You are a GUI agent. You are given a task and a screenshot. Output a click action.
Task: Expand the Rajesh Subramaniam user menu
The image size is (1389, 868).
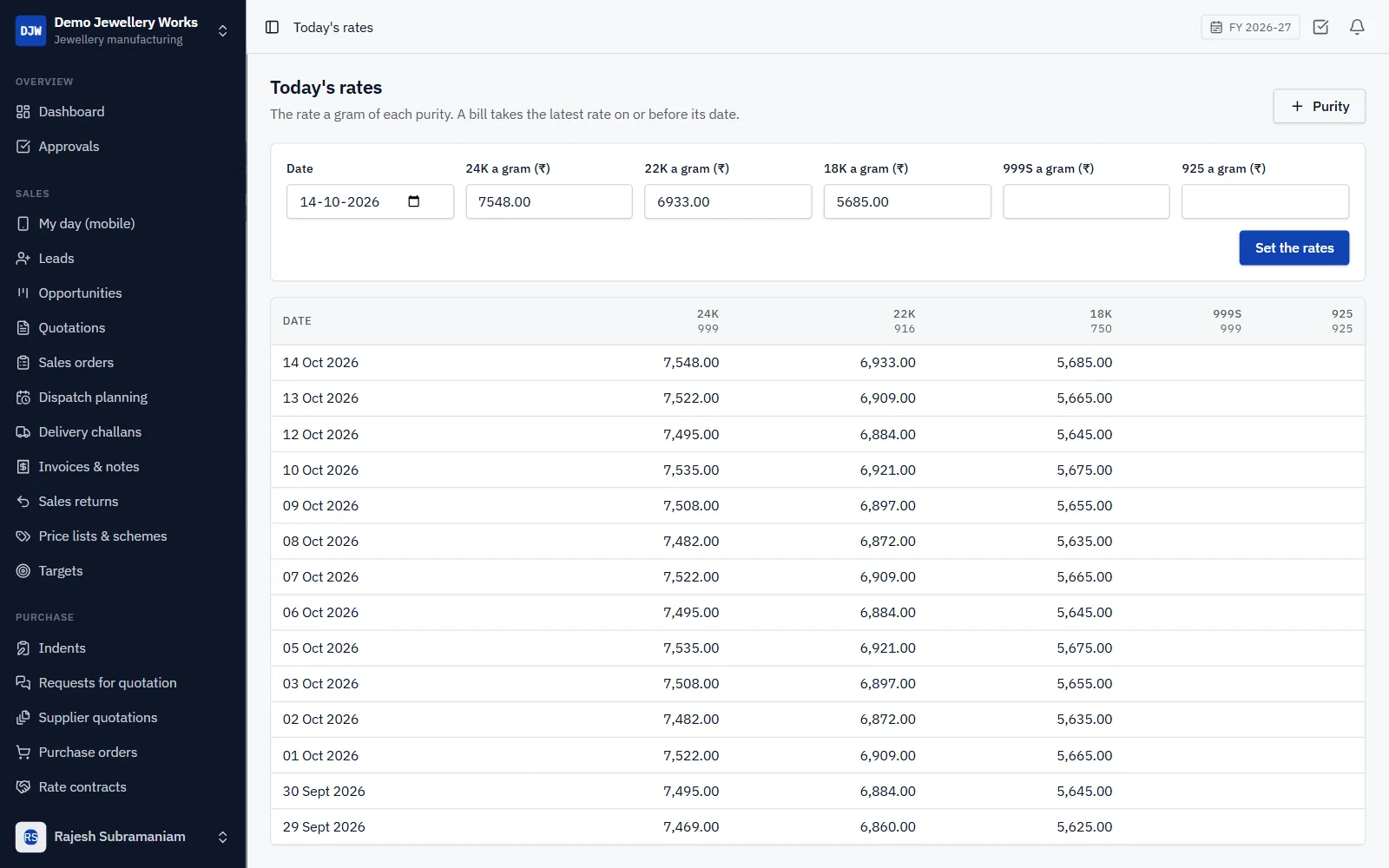click(222, 837)
